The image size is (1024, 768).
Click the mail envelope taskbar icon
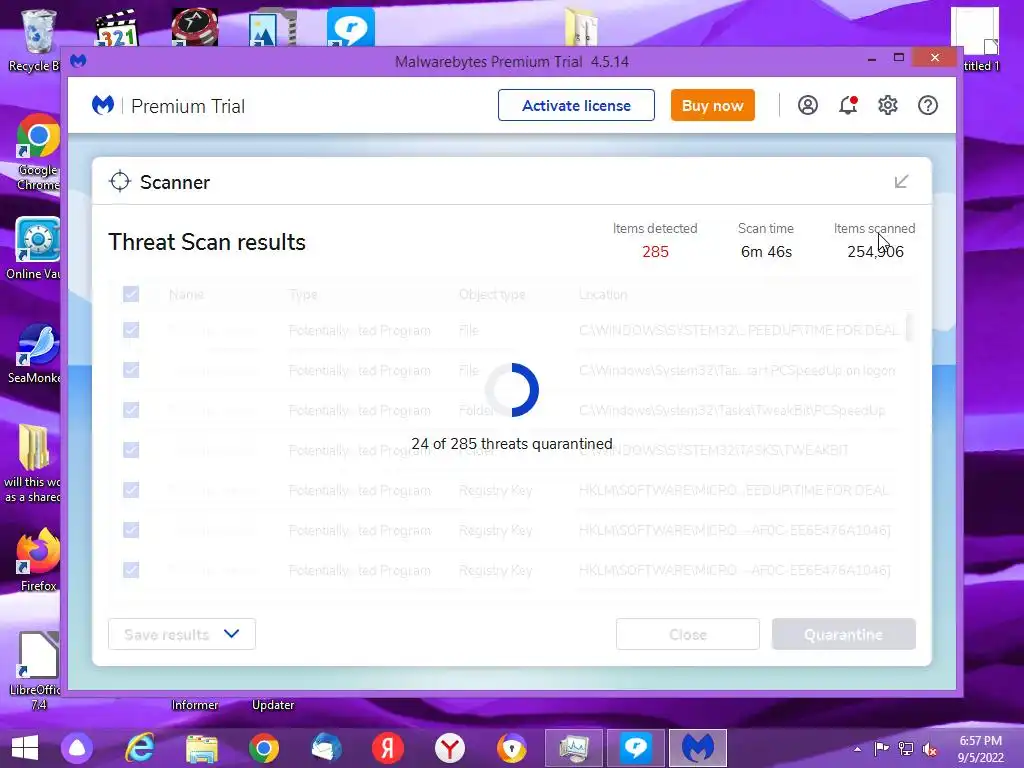[x=326, y=748]
